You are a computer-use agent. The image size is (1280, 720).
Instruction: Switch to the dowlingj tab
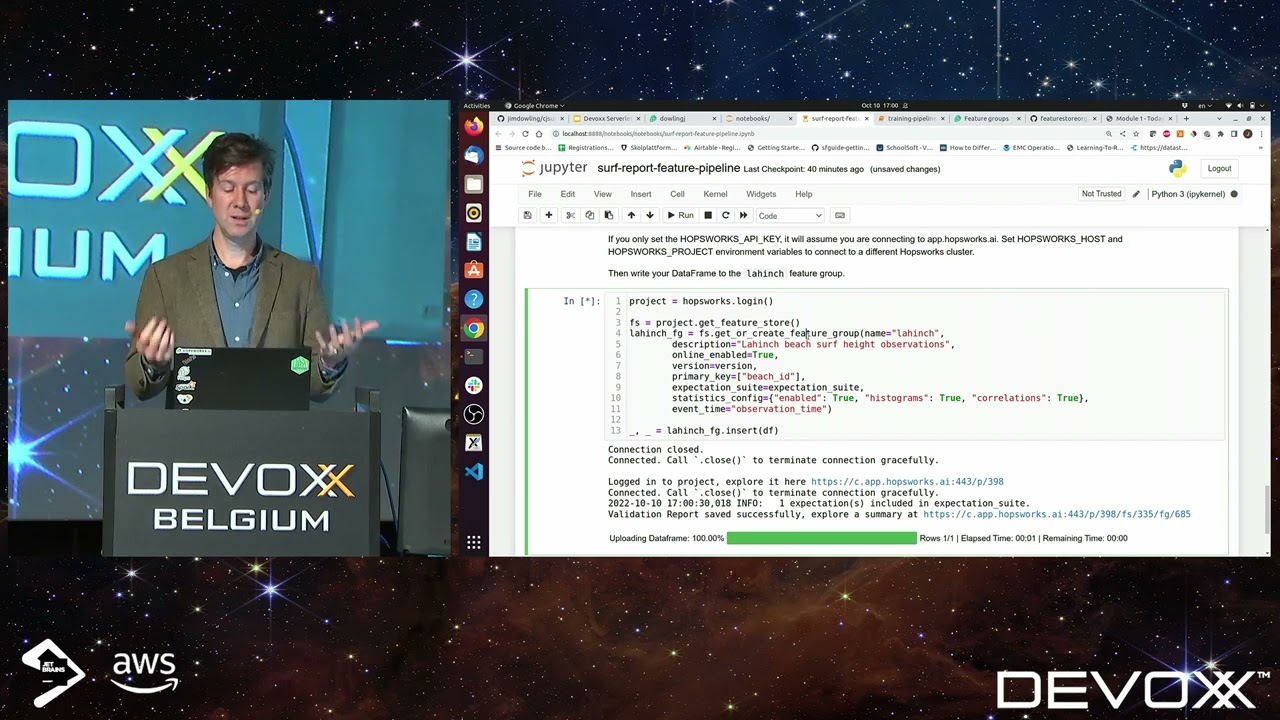[682, 118]
